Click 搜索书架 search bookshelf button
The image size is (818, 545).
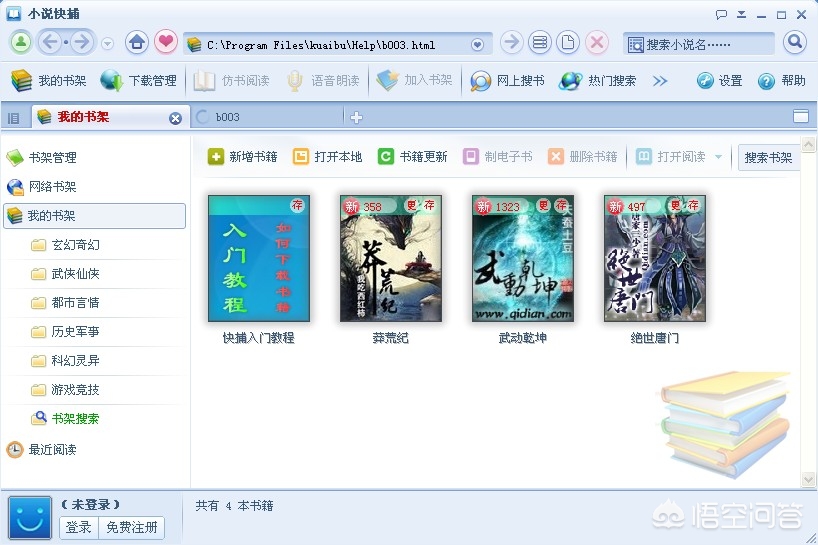tap(768, 157)
